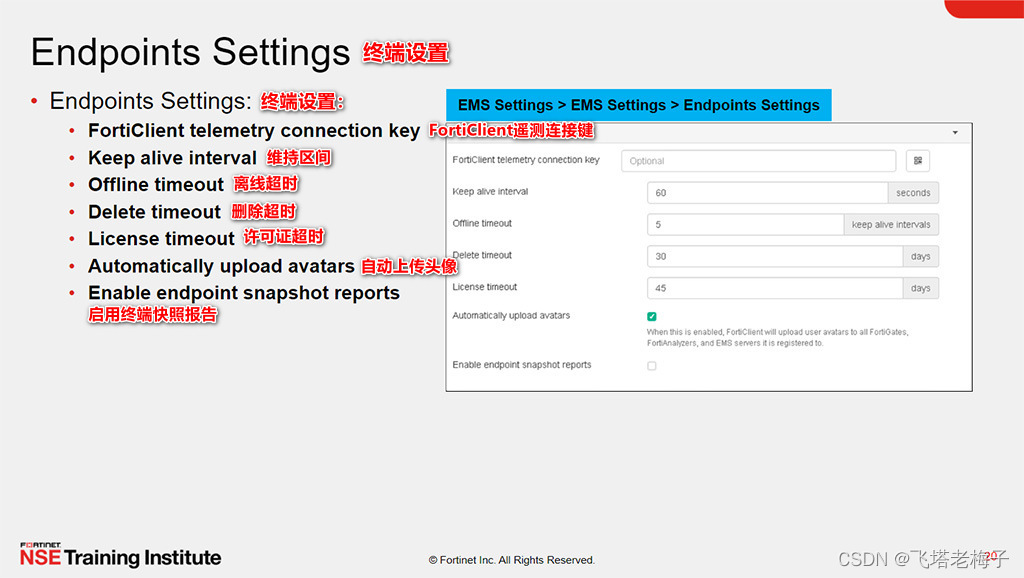Click the 'Delete timeout' bullet text
The width and height of the screenshot is (1024, 578).
click(x=154, y=212)
